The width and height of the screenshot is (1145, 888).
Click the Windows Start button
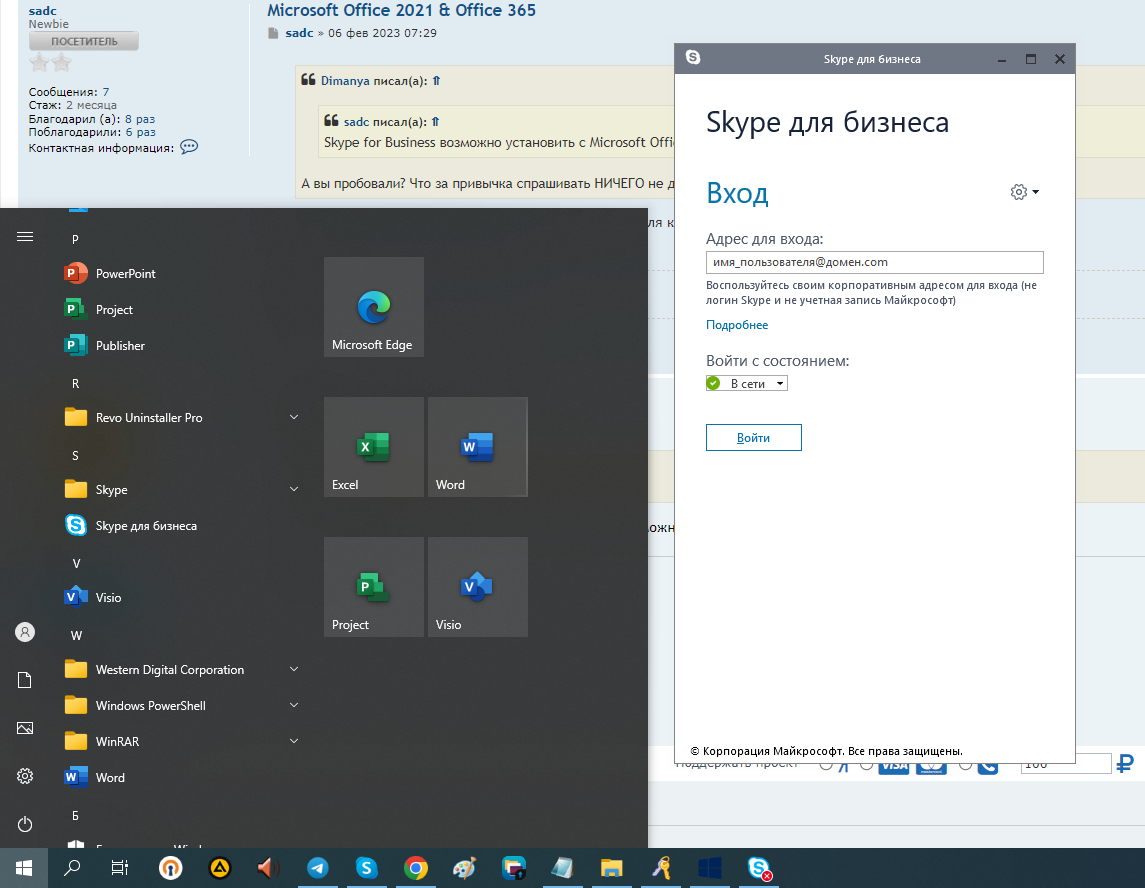(x=24, y=868)
